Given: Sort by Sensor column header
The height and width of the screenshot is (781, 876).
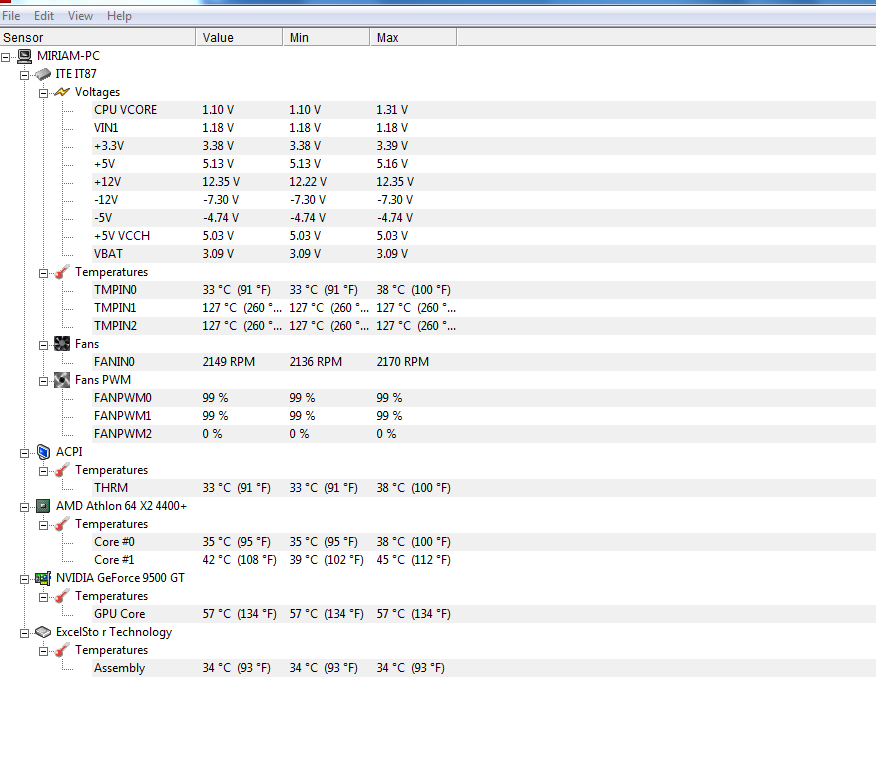Looking at the screenshot, I should pos(98,37).
